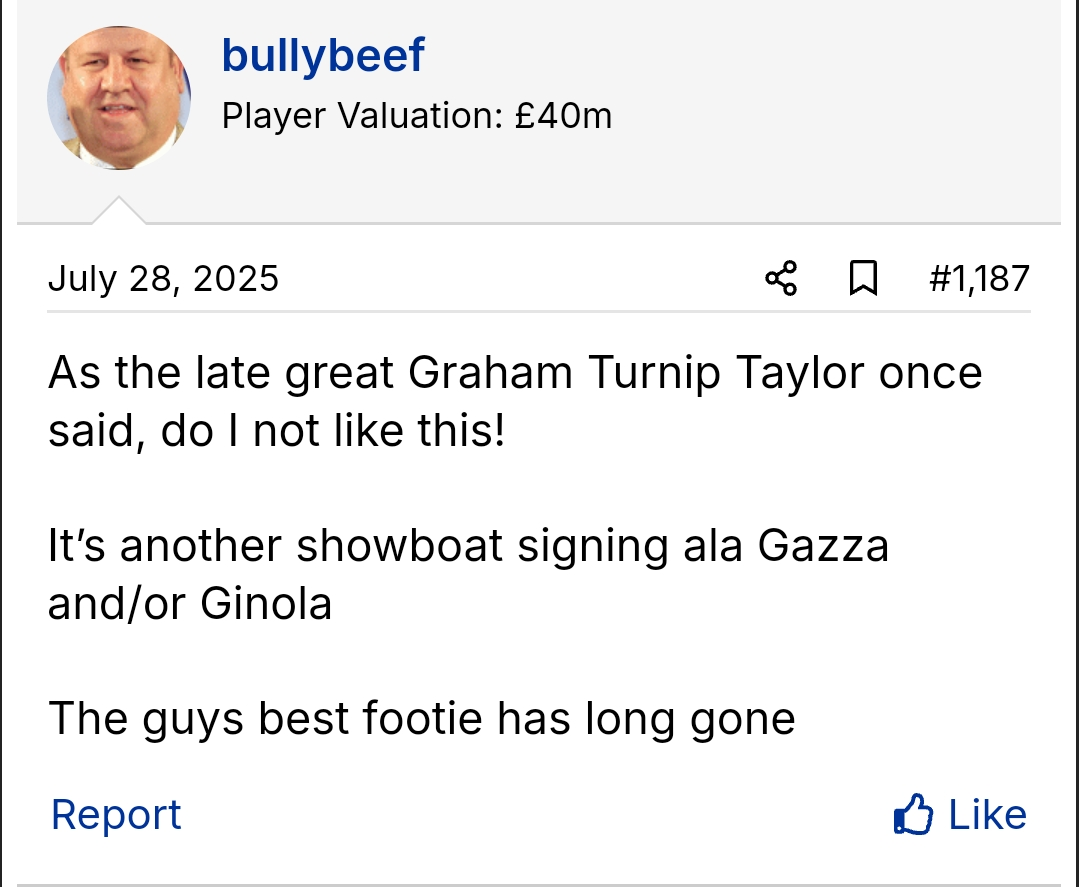Report this post
This screenshot has width=1079, height=887.
click(116, 815)
